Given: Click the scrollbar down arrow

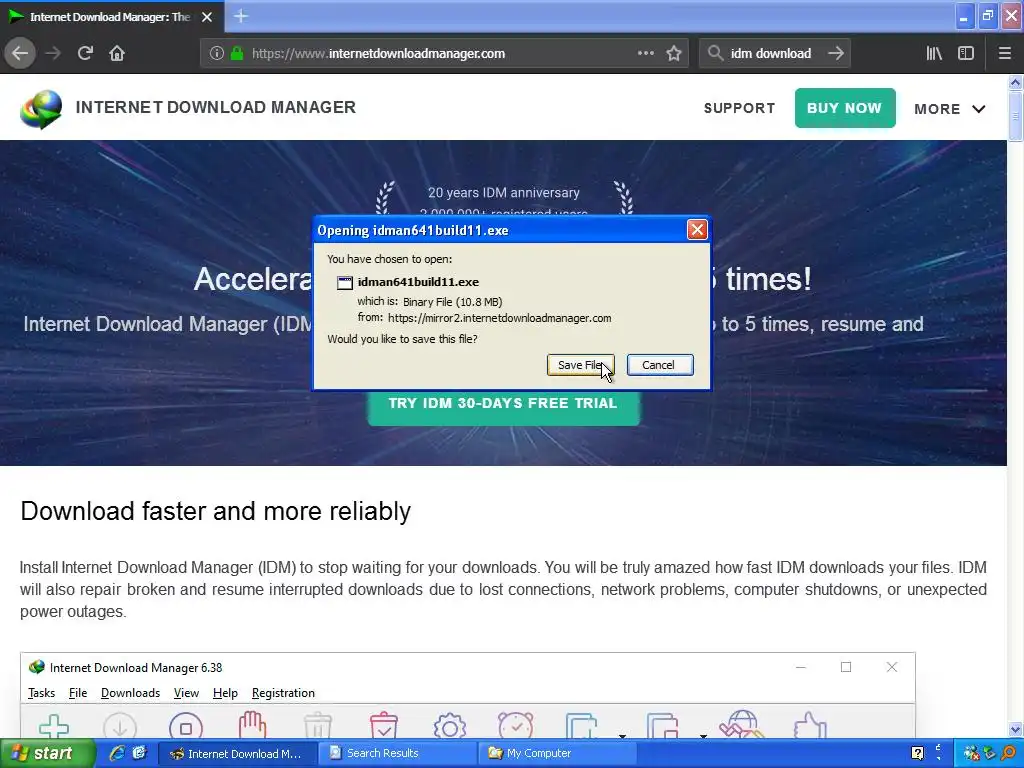Looking at the screenshot, I should (1015, 729).
